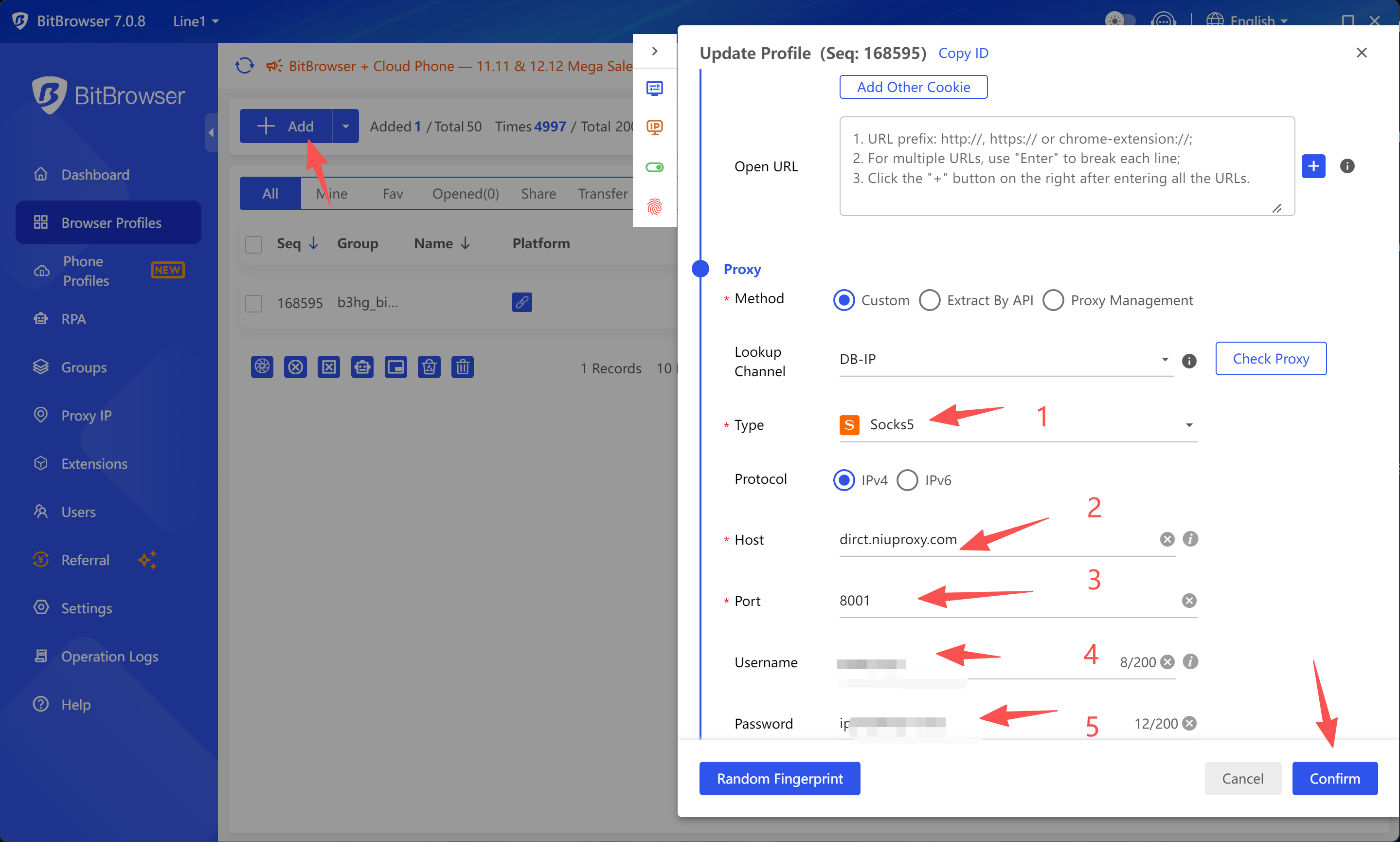Select the Extract By API proxy method
Image resolution: width=1400 pixels, height=842 pixels.
coord(976,300)
